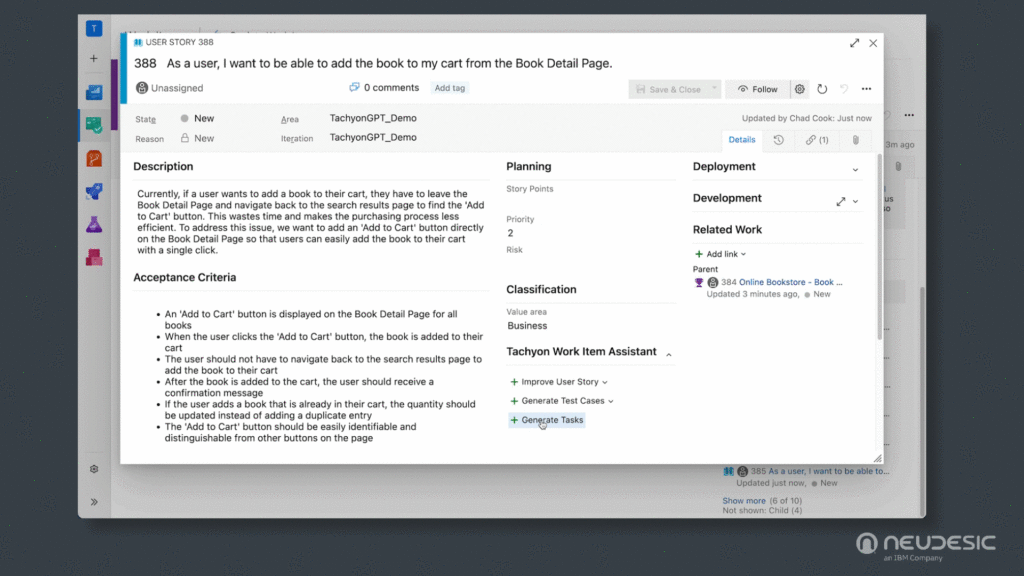Refresh the work item via circular arrow icon

(822, 88)
